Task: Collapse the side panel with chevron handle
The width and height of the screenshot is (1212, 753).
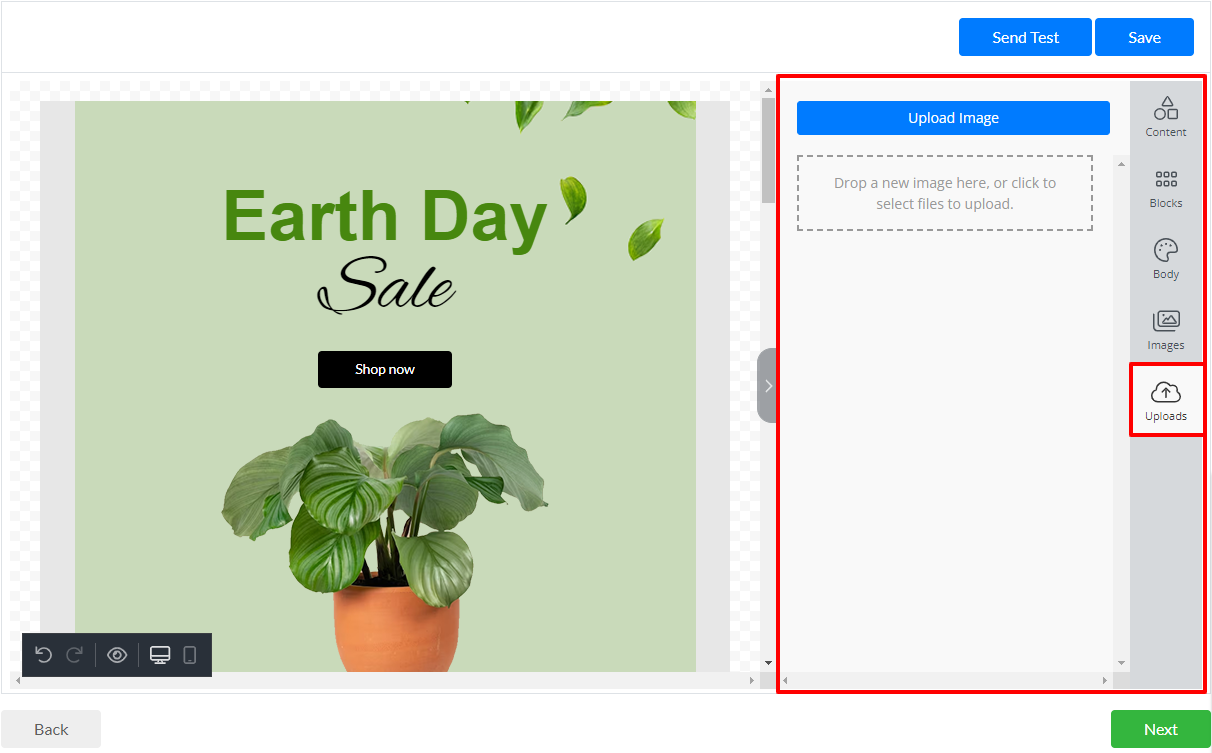Action: (767, 385)
